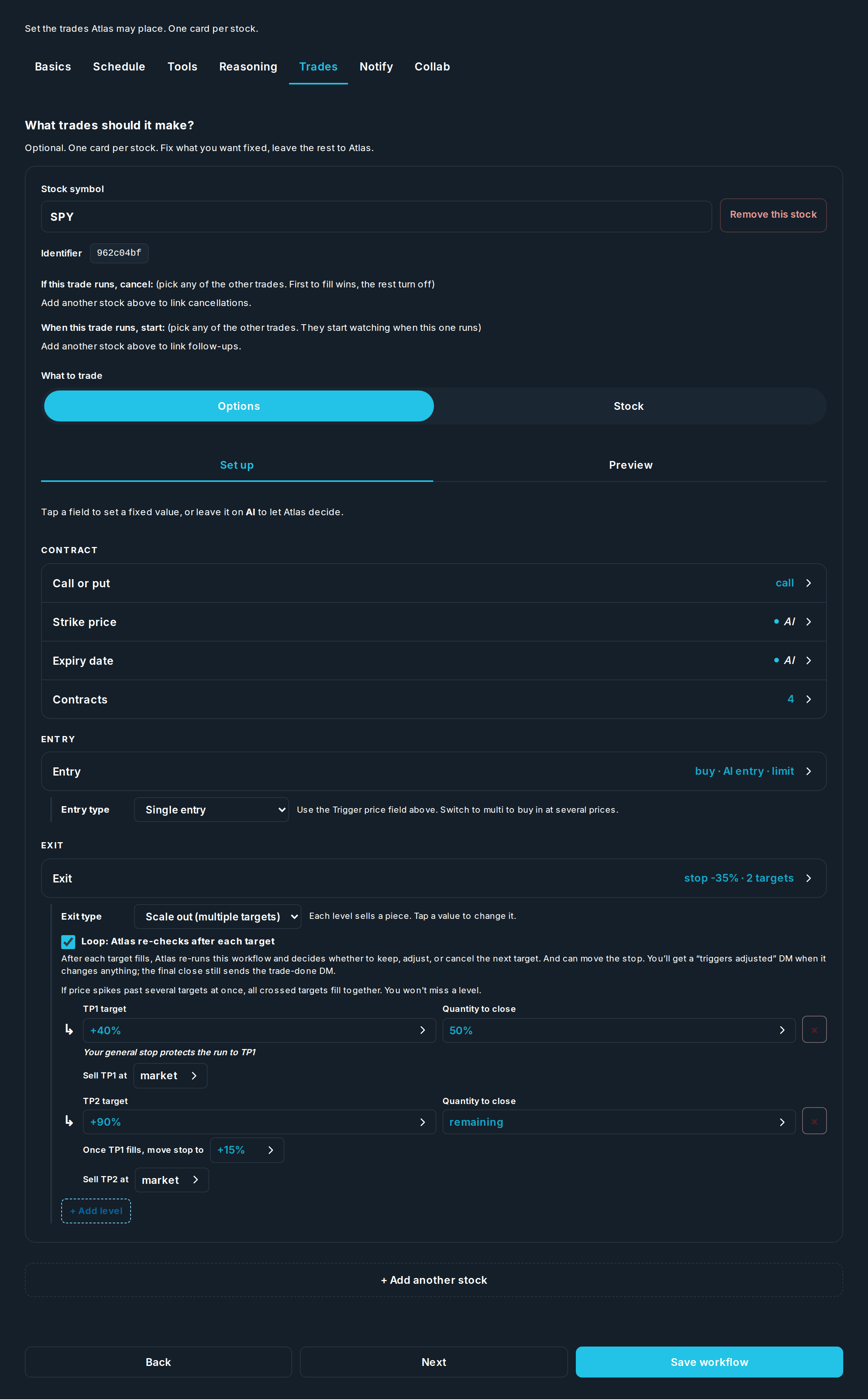Open the Entry type dropdown
Viewport: 868px width, 1400px height.
click(x=211, y=810)
